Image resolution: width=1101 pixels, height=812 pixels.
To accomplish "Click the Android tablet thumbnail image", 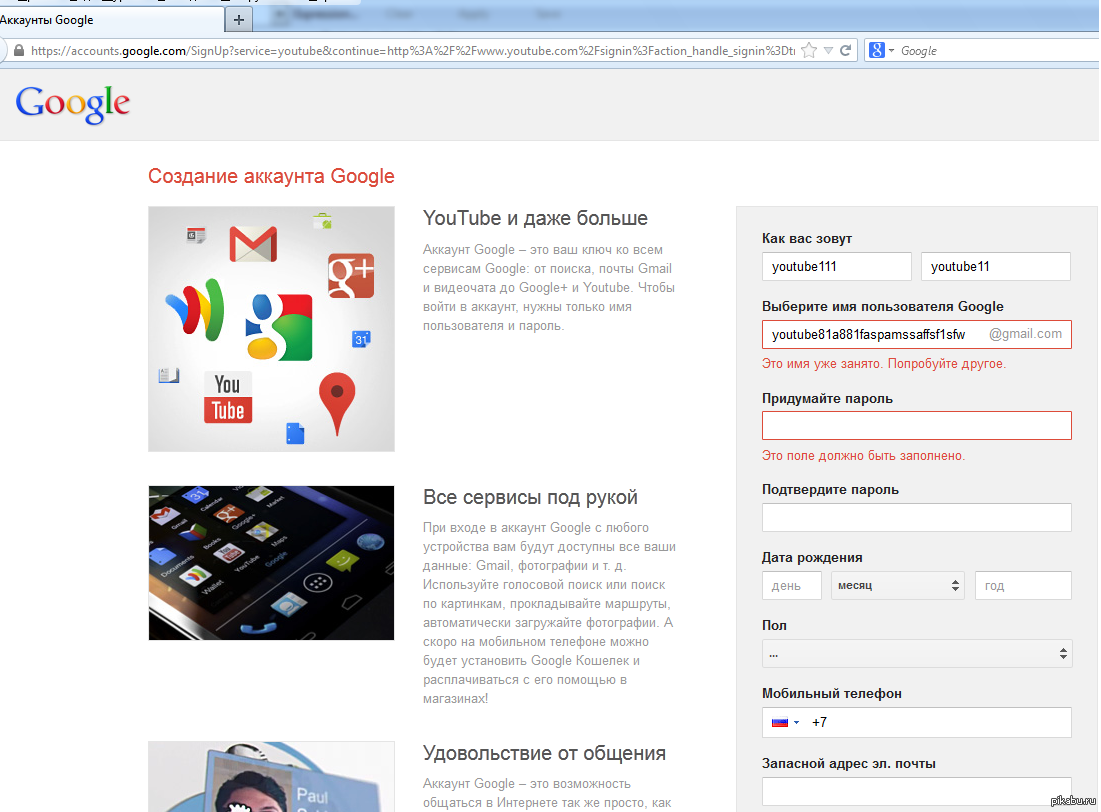I will 271,563.
